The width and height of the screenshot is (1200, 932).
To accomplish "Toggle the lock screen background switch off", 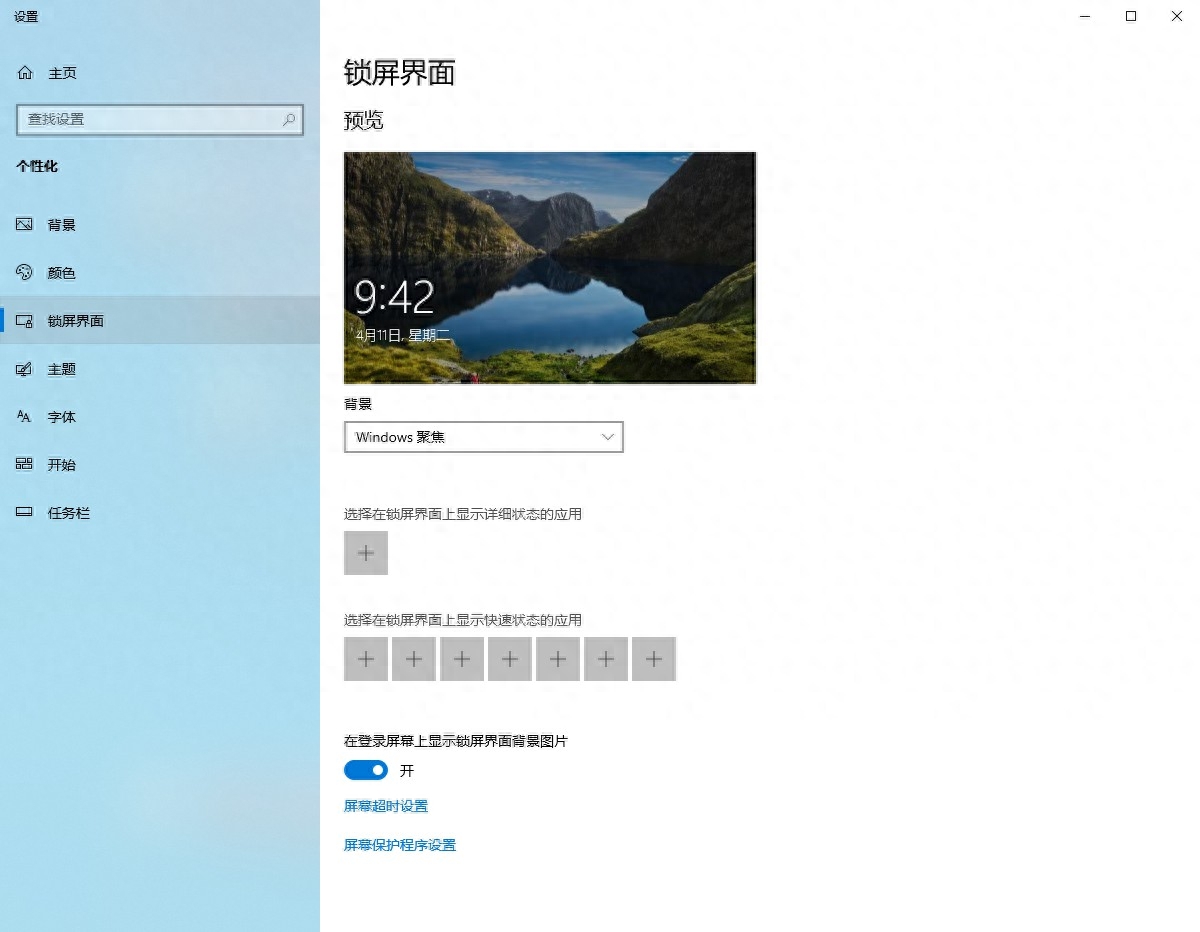I will 365,770.
